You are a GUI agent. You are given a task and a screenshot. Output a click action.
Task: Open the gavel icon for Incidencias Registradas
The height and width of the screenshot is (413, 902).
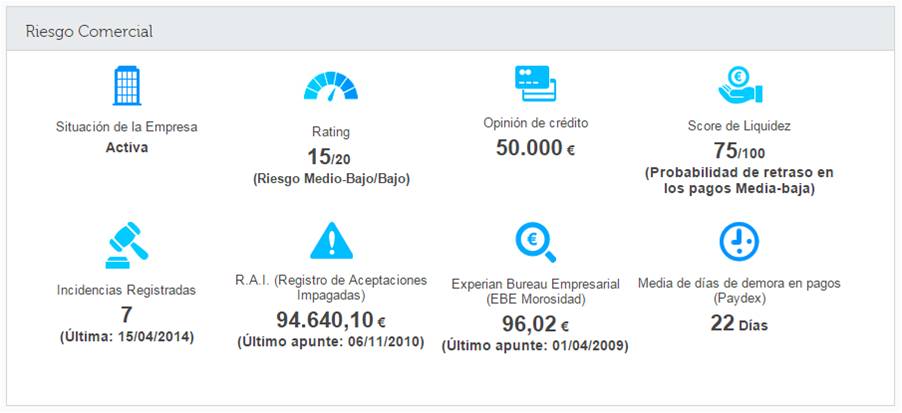[127, 246]
